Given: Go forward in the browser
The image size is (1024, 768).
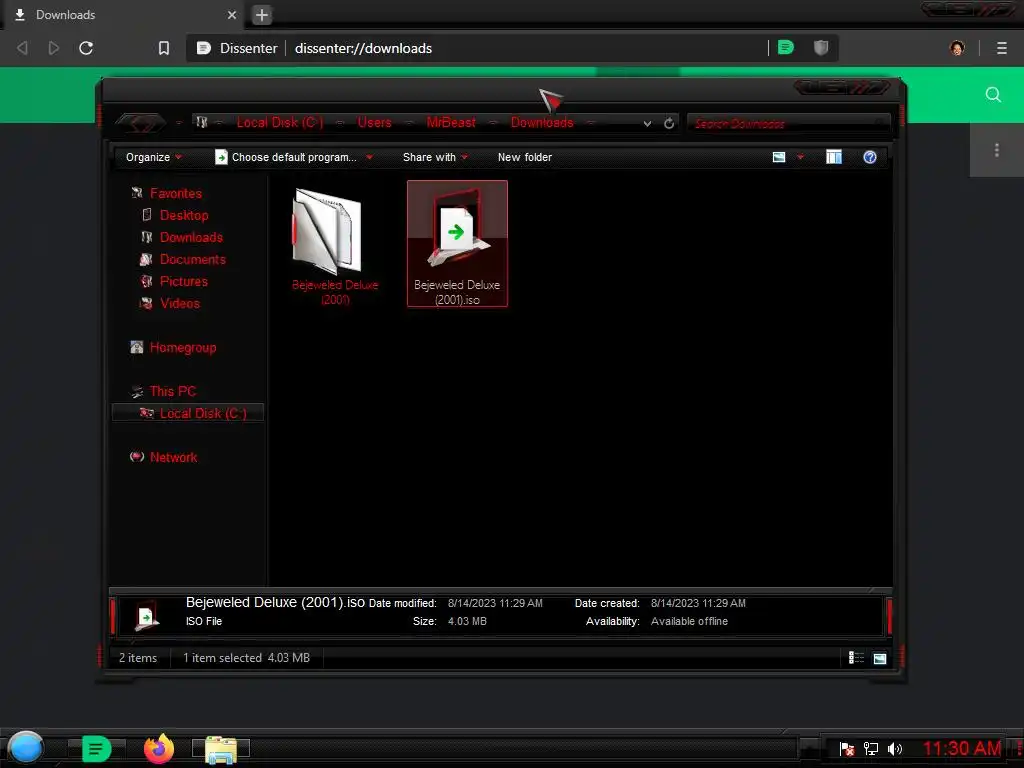Looking at the screenshot, I should coord(54,48).
